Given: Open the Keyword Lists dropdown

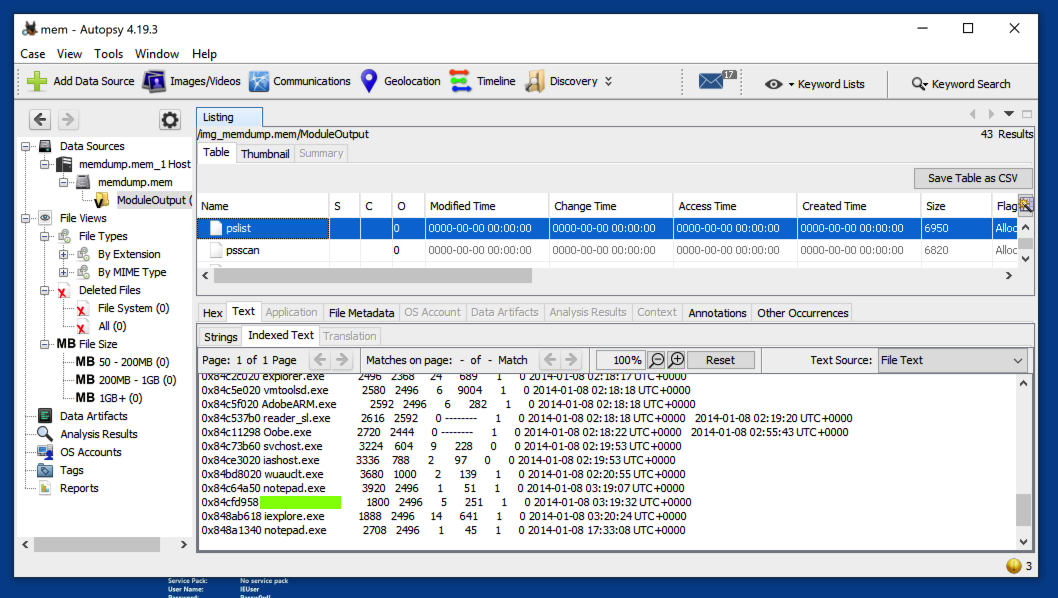Looking at the screenshot, I should (x=815, y=84).
